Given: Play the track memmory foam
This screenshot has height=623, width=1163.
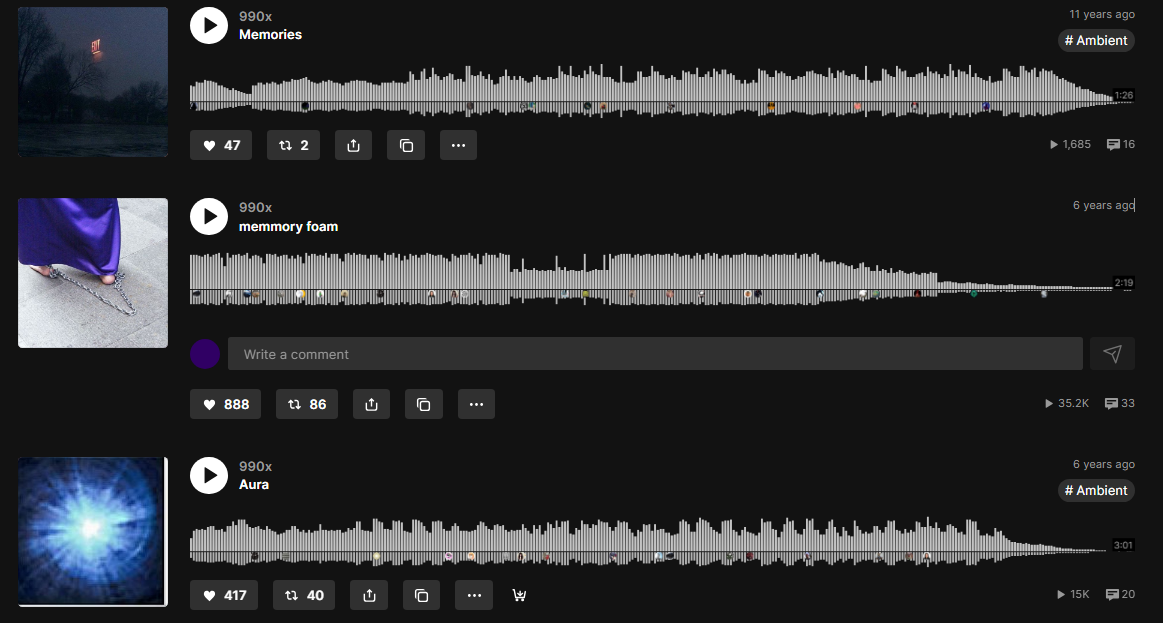Looking at the screenshot, I should pyautogui.click(x=209, y=216).
